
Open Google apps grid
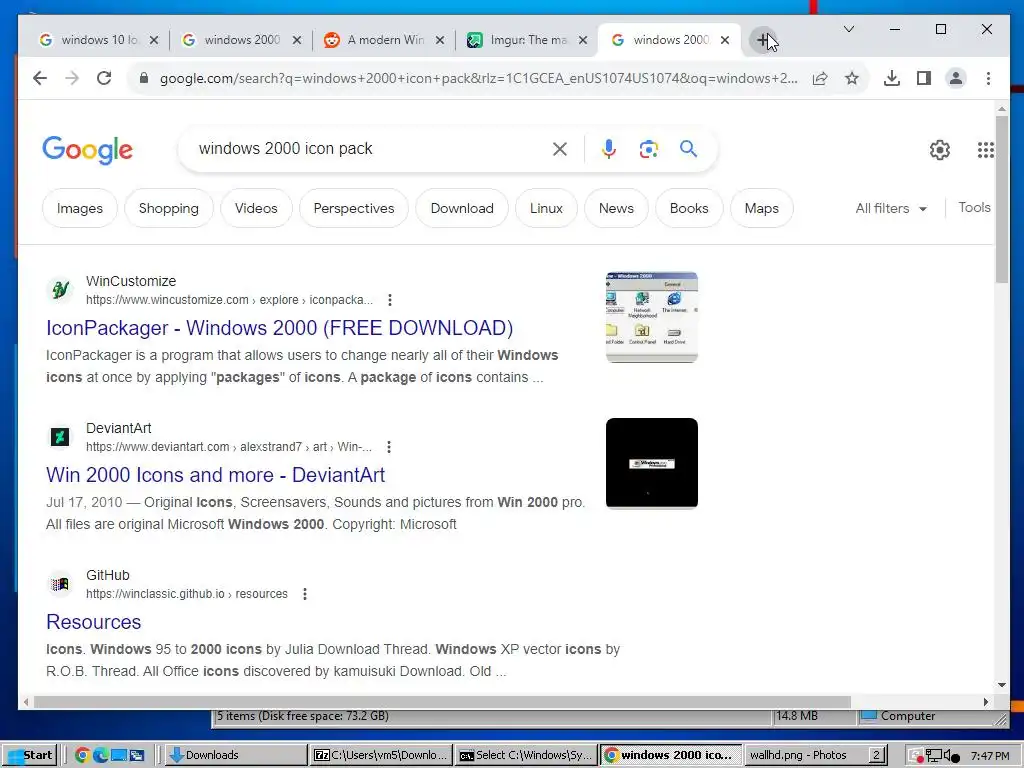tap(985, 150)
